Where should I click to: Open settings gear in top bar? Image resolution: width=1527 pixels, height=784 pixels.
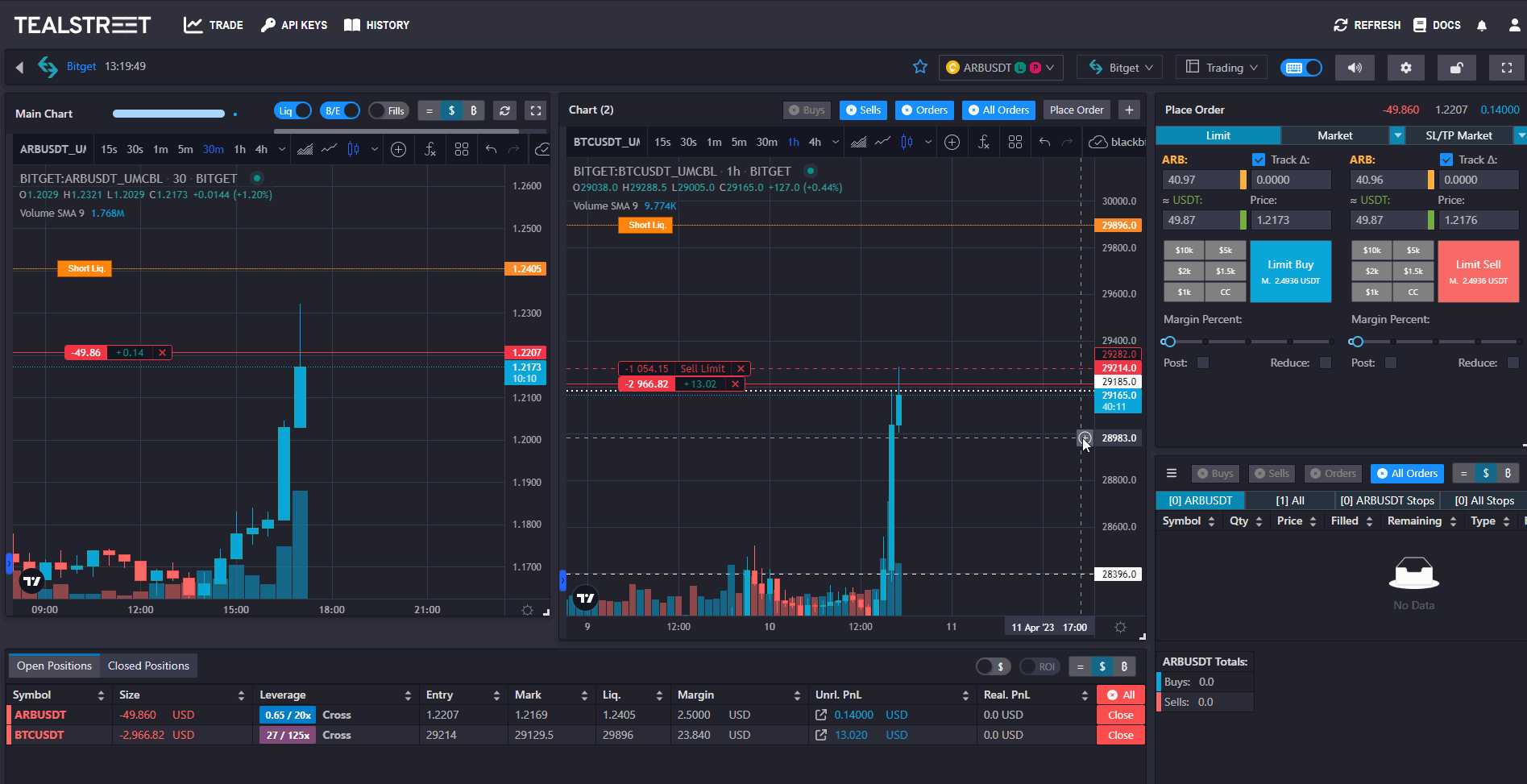[x=1406, y=68]
